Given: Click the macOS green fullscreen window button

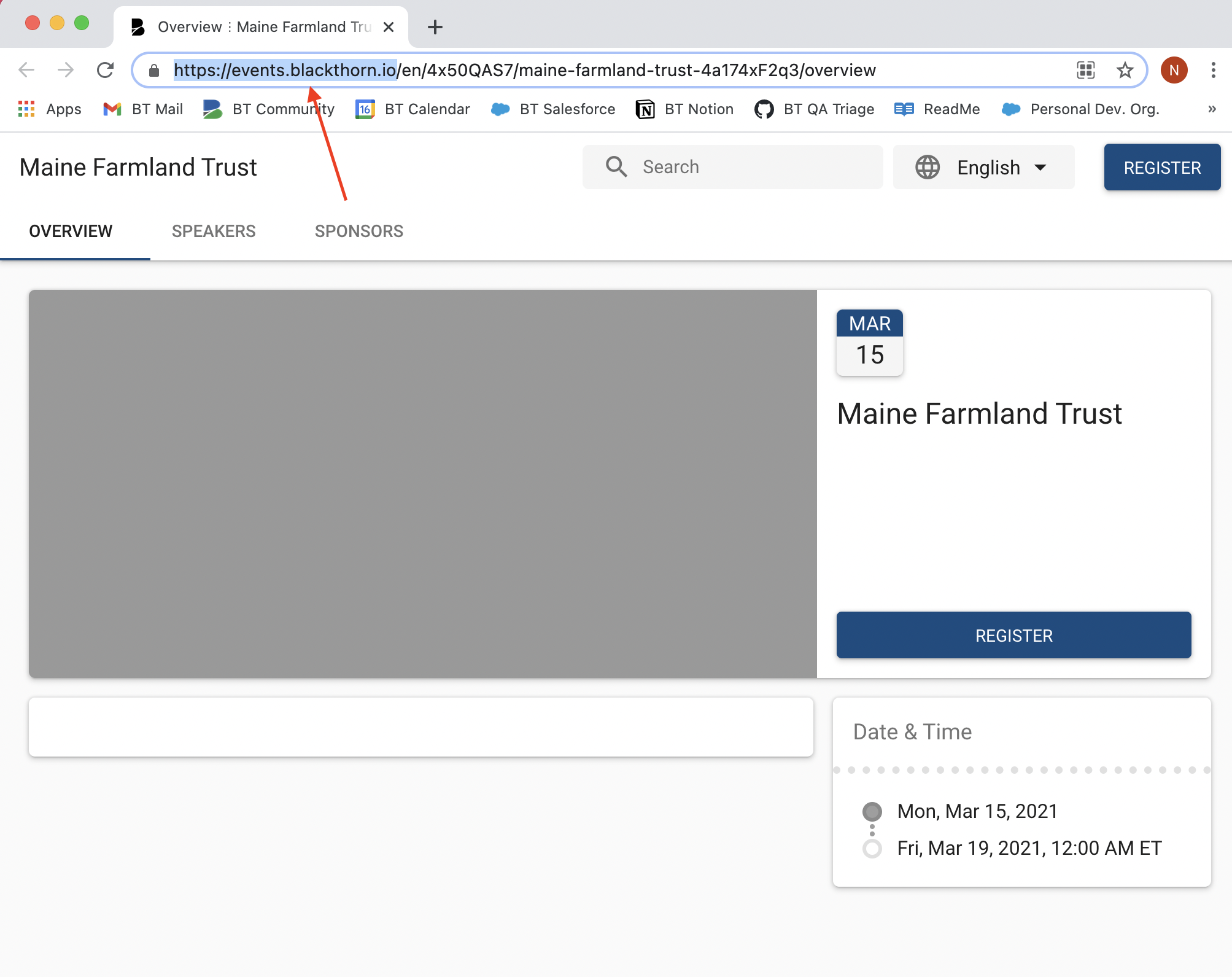Looking at the screenshot, I should (x=82, y=23).
